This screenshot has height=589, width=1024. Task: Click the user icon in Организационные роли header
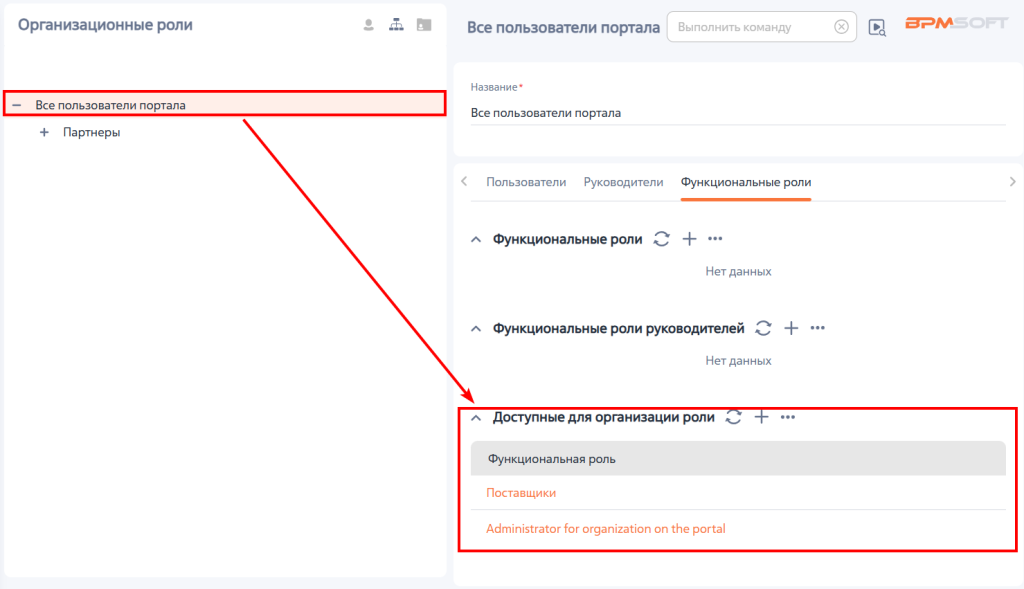click(x=368, y=25)
